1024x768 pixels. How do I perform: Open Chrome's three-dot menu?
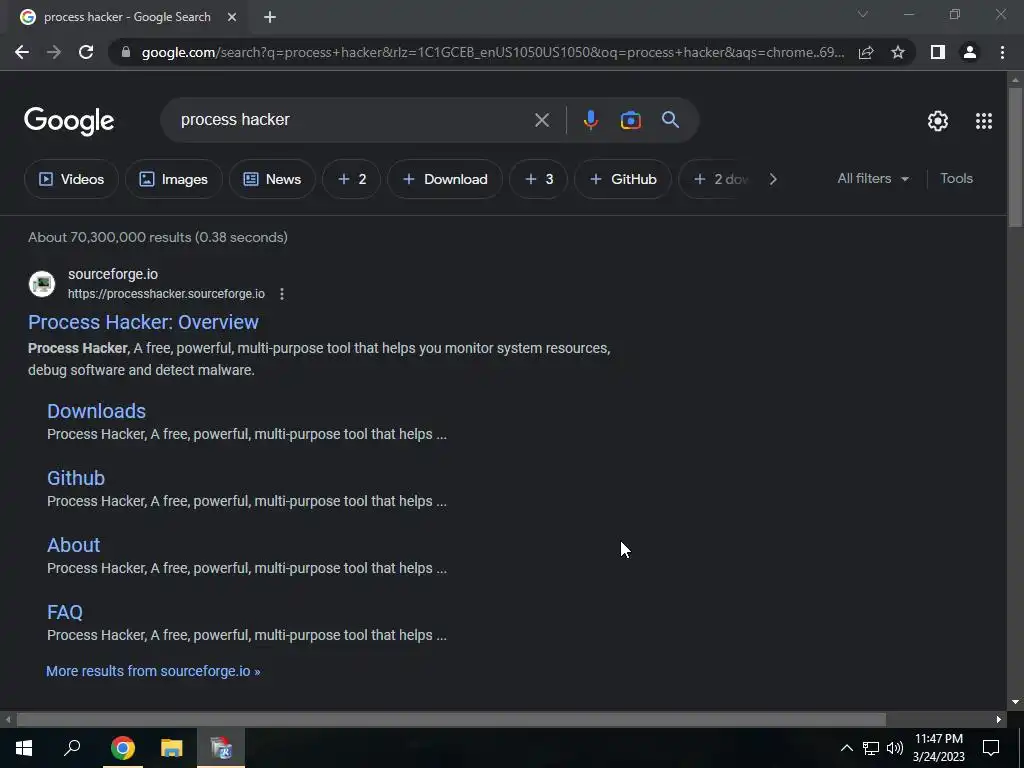tap(1002, 52)
